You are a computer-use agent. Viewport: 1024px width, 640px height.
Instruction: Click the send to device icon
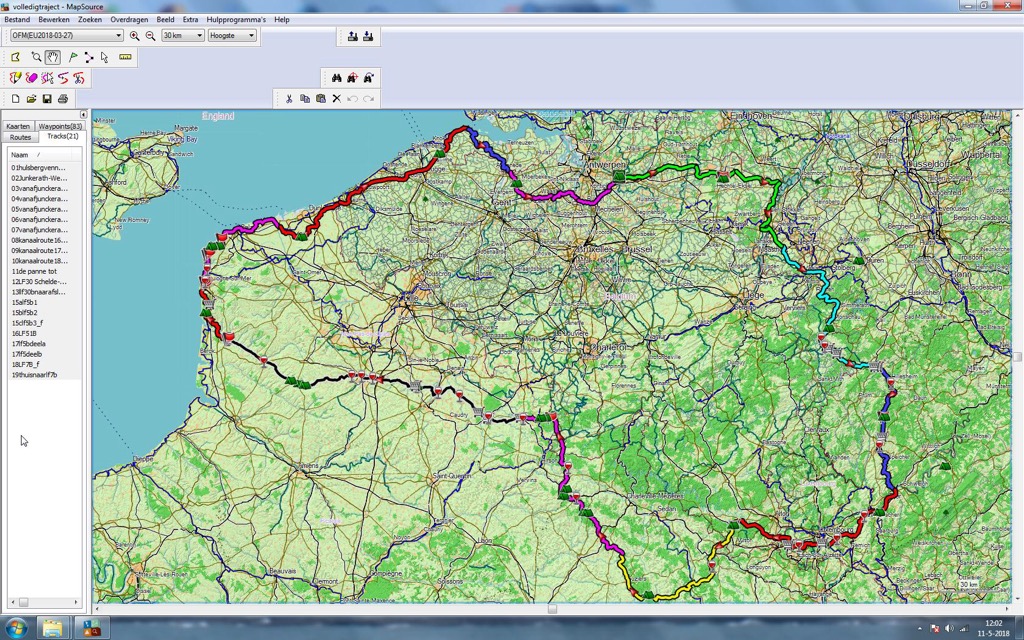tap(352, 36)
